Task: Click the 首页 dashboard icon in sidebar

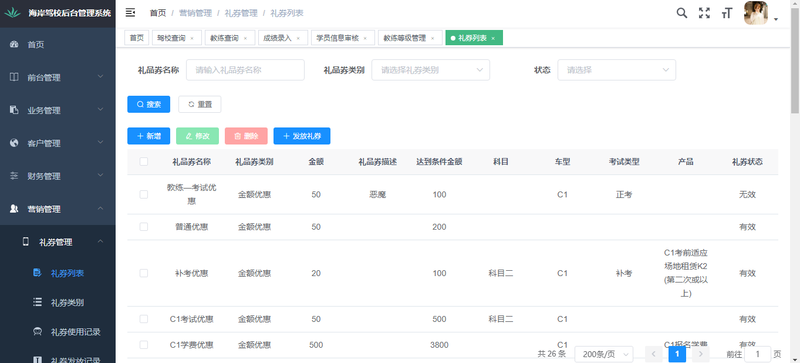Action: point(14,44)
